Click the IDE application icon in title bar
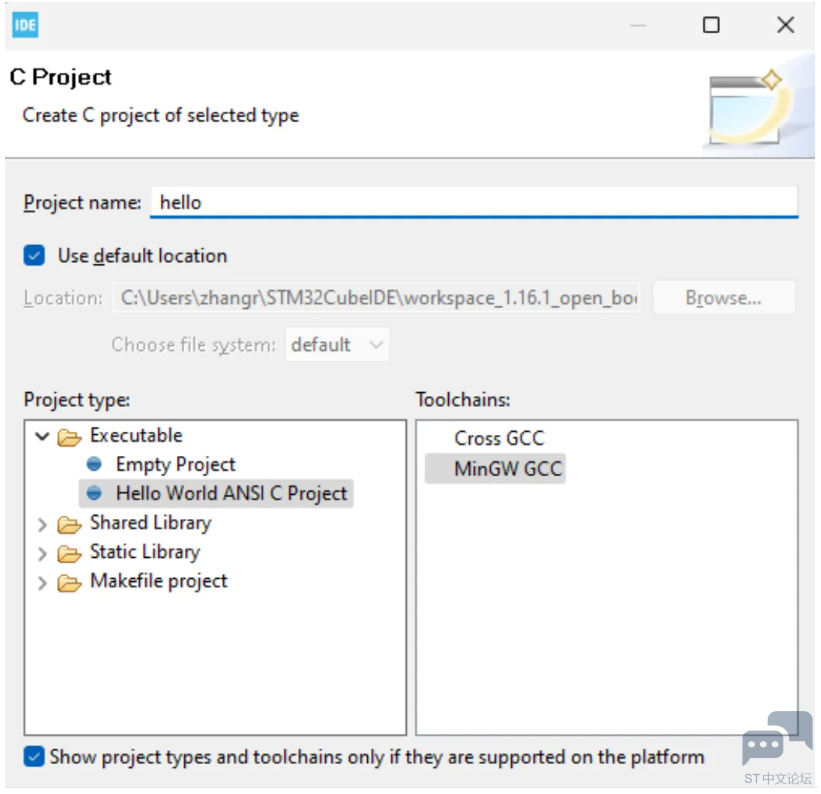821x794 pixels. click(x=24, y=25)
